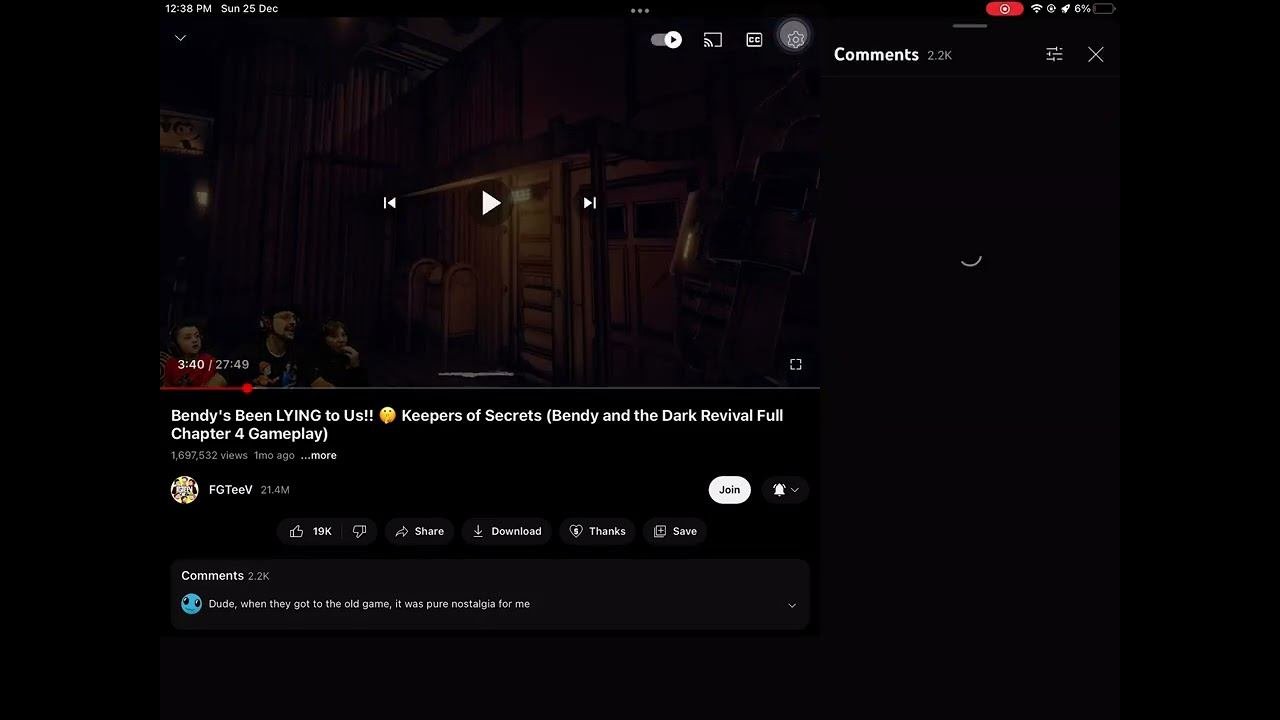This screenshot has height=720, width=1280.
Task: Tap the 1,697,532 views count
Action: click(209, 456)
